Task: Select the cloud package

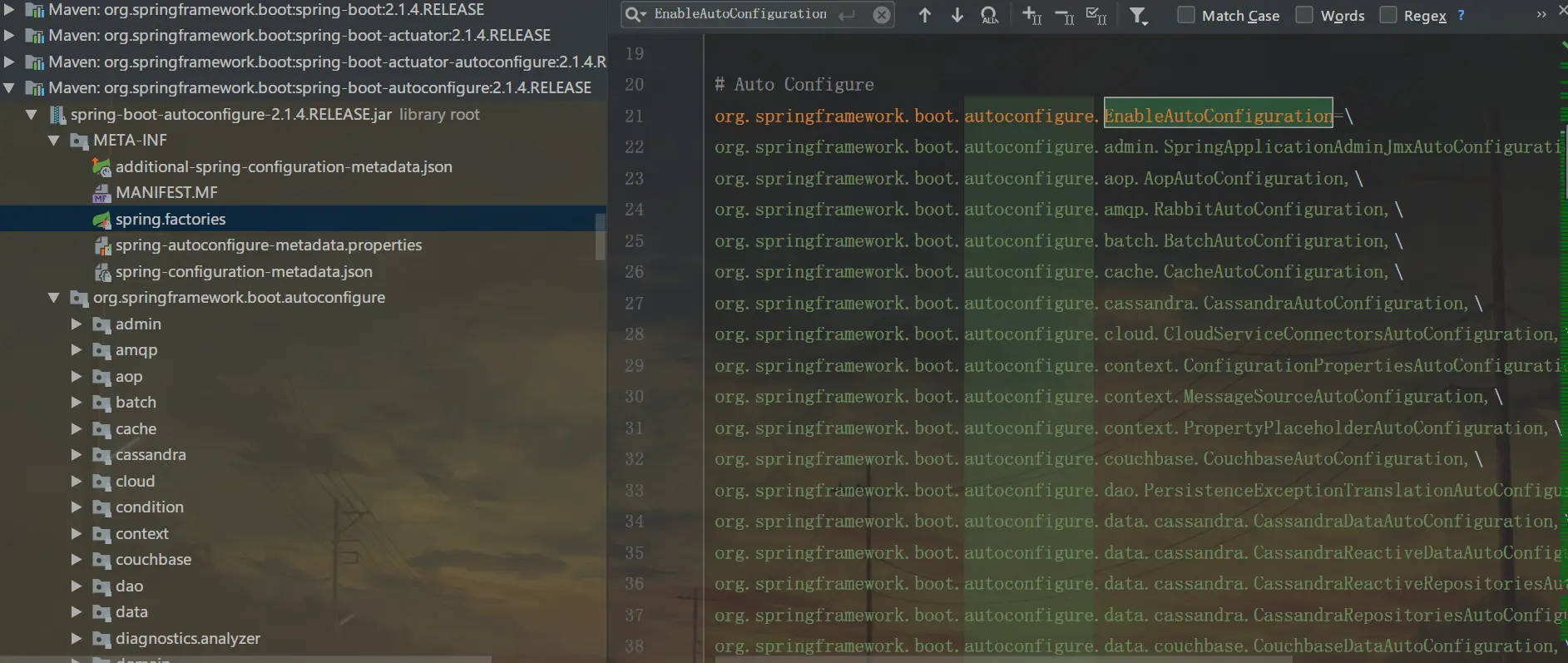Action: click(x=135, y=481)
